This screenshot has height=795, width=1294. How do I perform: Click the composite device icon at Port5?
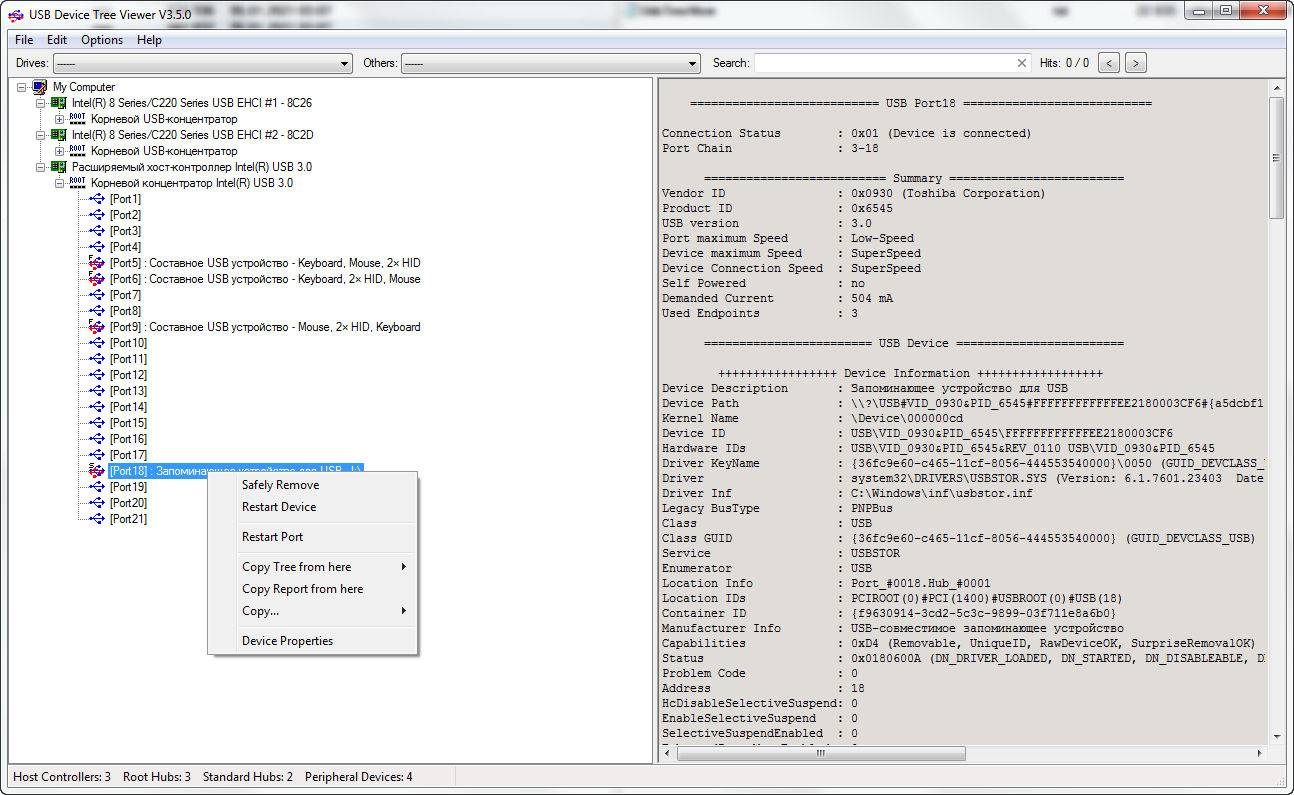(x=97, y=263)
